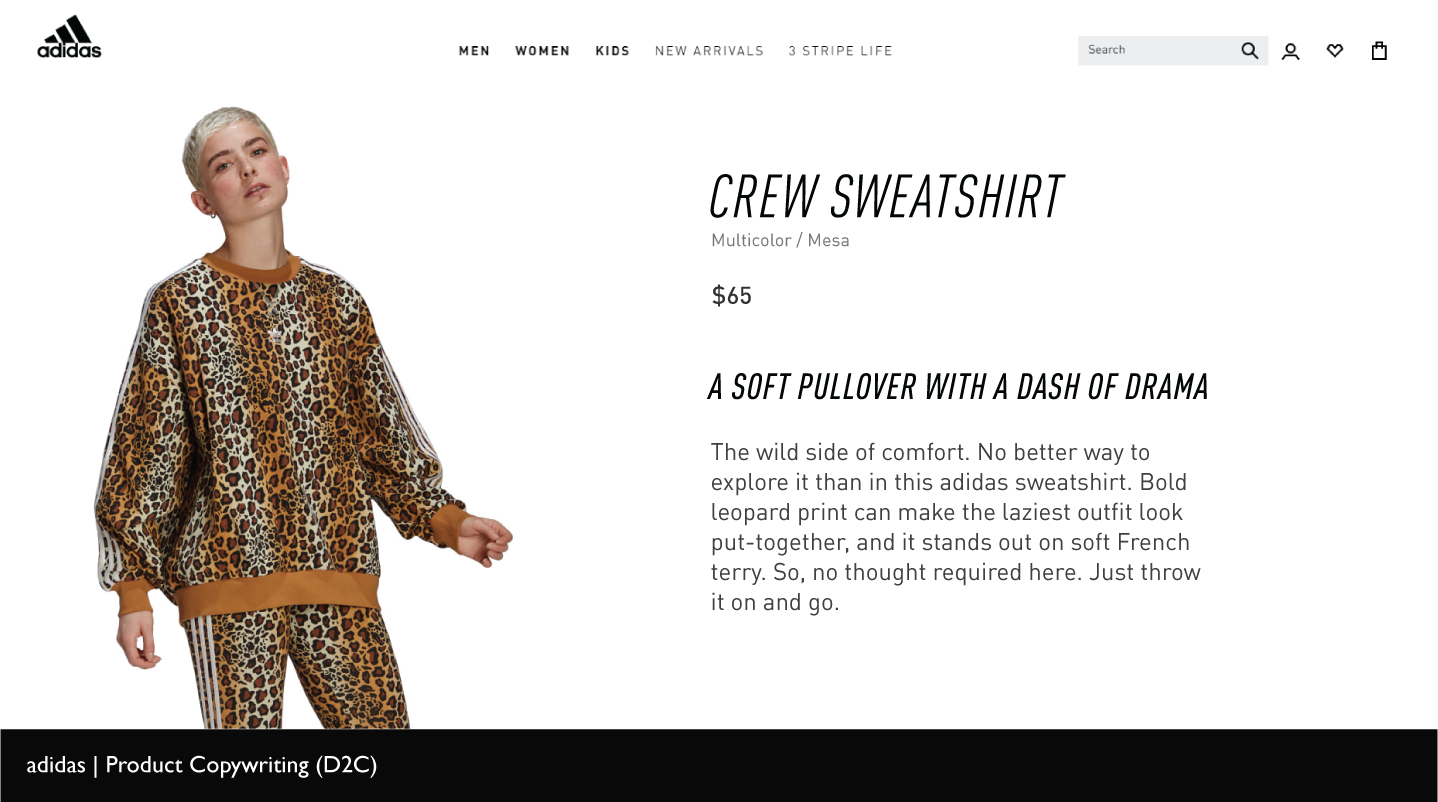
Task: Click the CREW SWEATSHIRT product title
Action: (x=886, y=196)
